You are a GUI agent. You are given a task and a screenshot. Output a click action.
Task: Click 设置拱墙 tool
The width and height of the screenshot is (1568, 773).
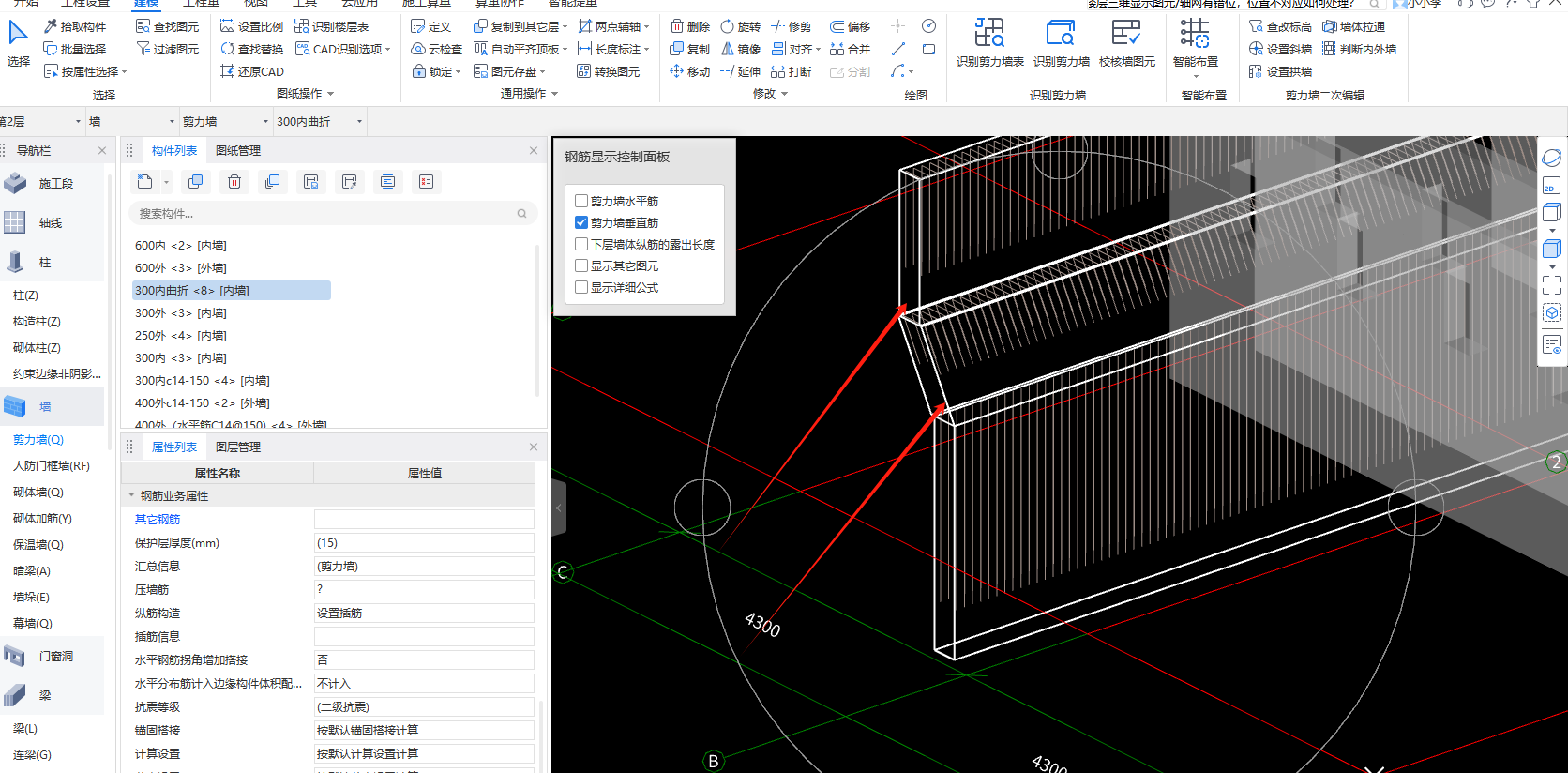pyautogui.click(x=1281, y=71)
